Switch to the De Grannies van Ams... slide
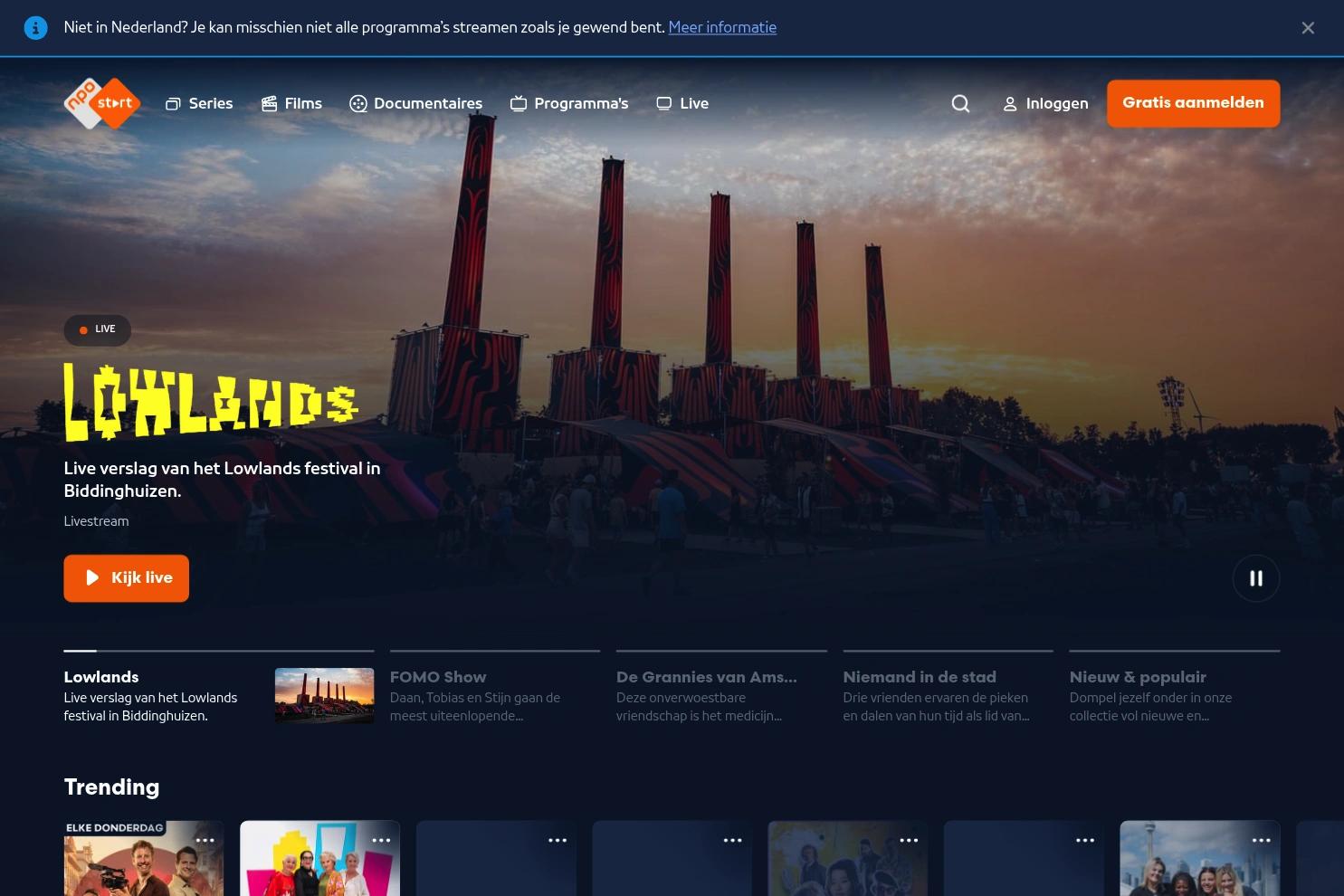Viewport: 1344px width, 896px height. 721,688
